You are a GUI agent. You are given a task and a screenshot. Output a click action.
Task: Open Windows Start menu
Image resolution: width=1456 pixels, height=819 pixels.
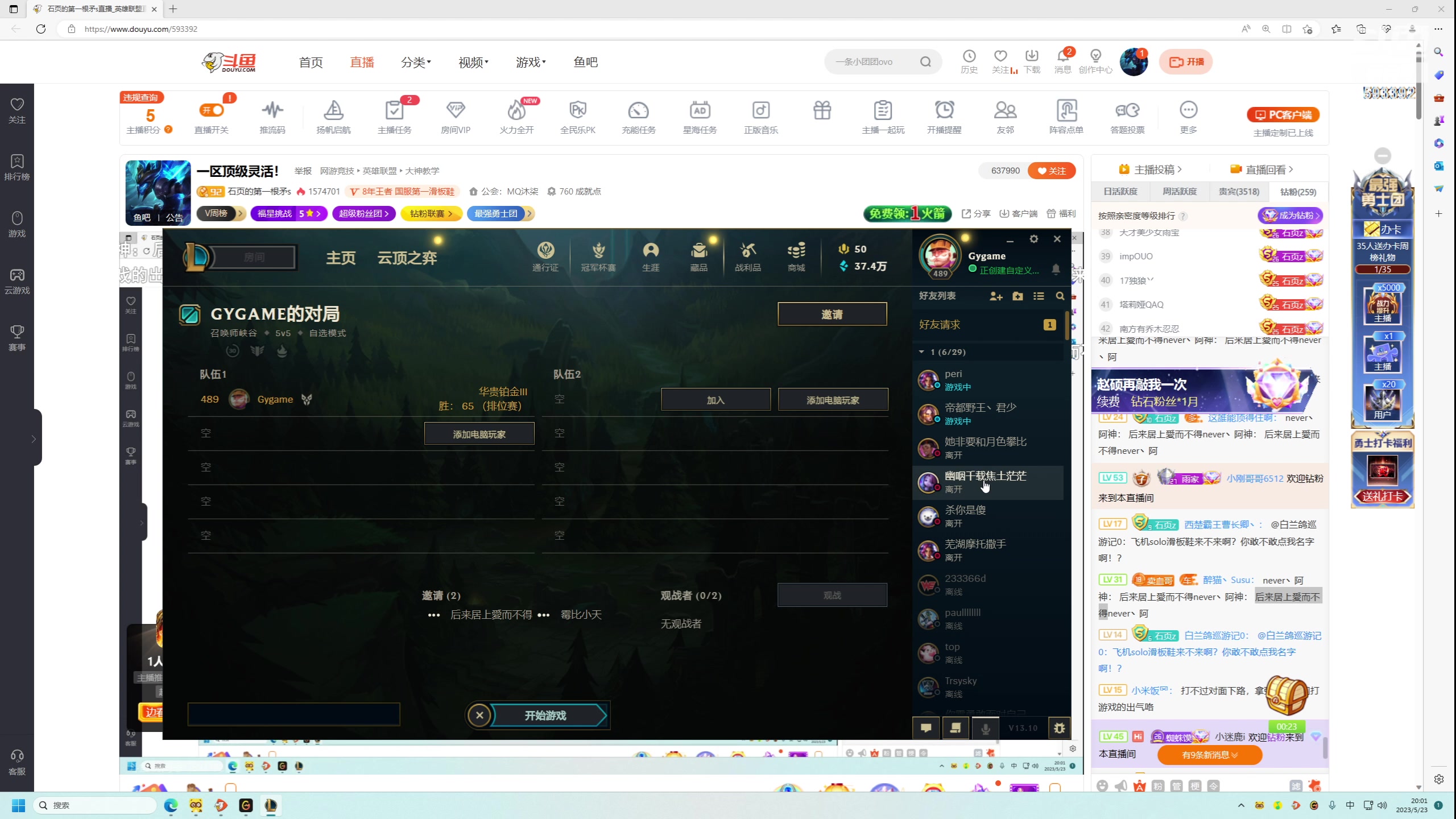click(x=18, y=805)
